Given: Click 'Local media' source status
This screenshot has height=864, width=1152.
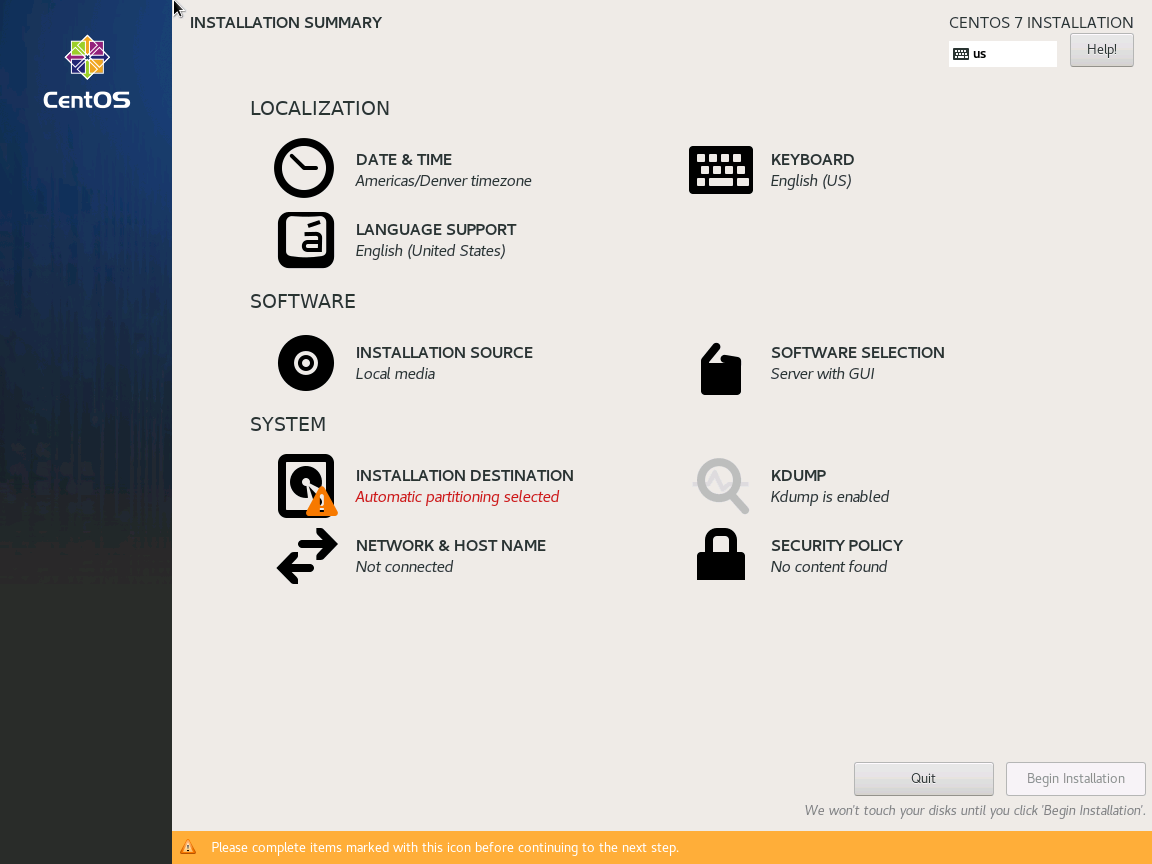Looking at the screenshot, I should click(x=395, y=373).
